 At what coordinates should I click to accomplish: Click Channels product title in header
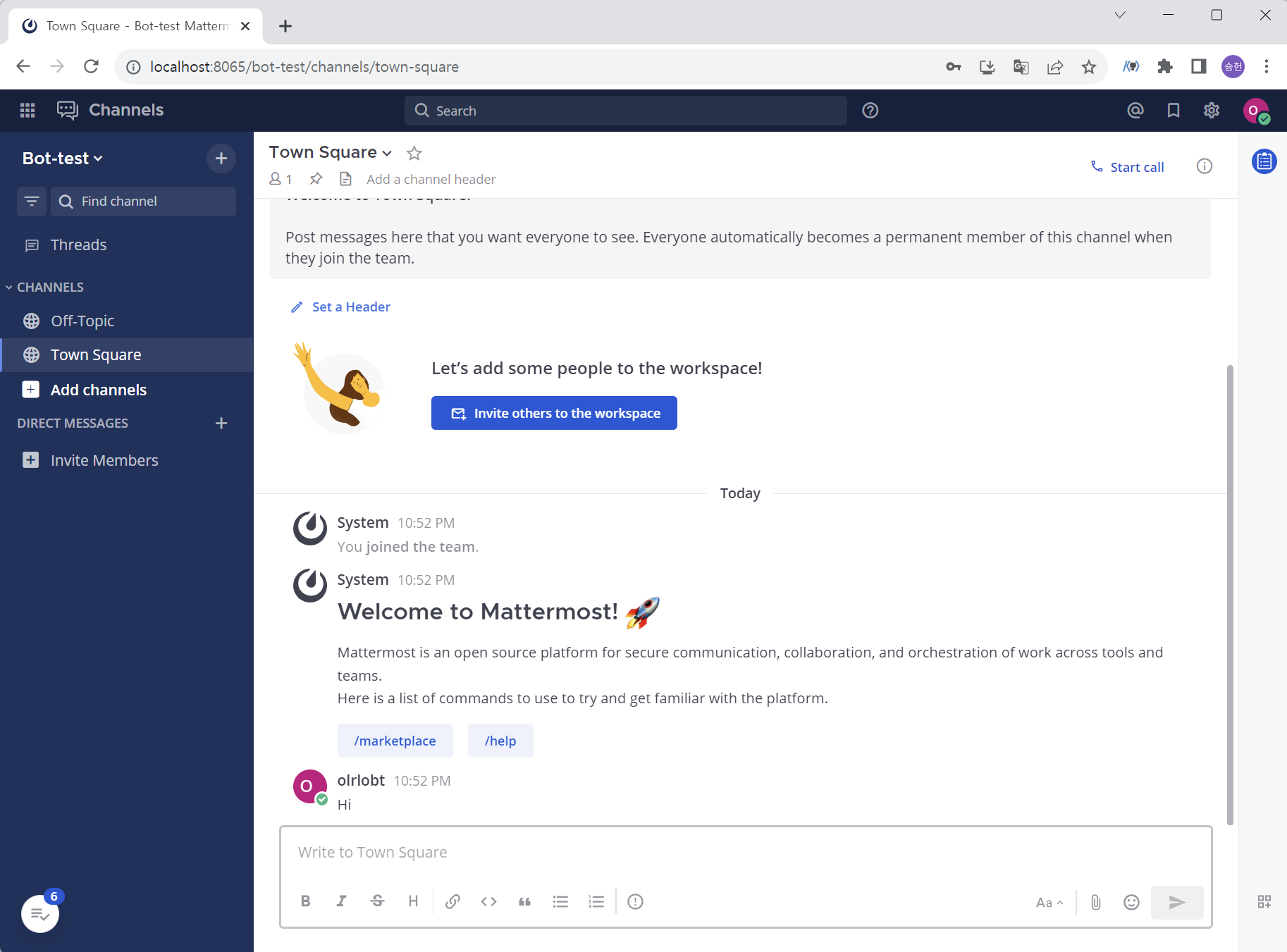click(x=126, y=110)
